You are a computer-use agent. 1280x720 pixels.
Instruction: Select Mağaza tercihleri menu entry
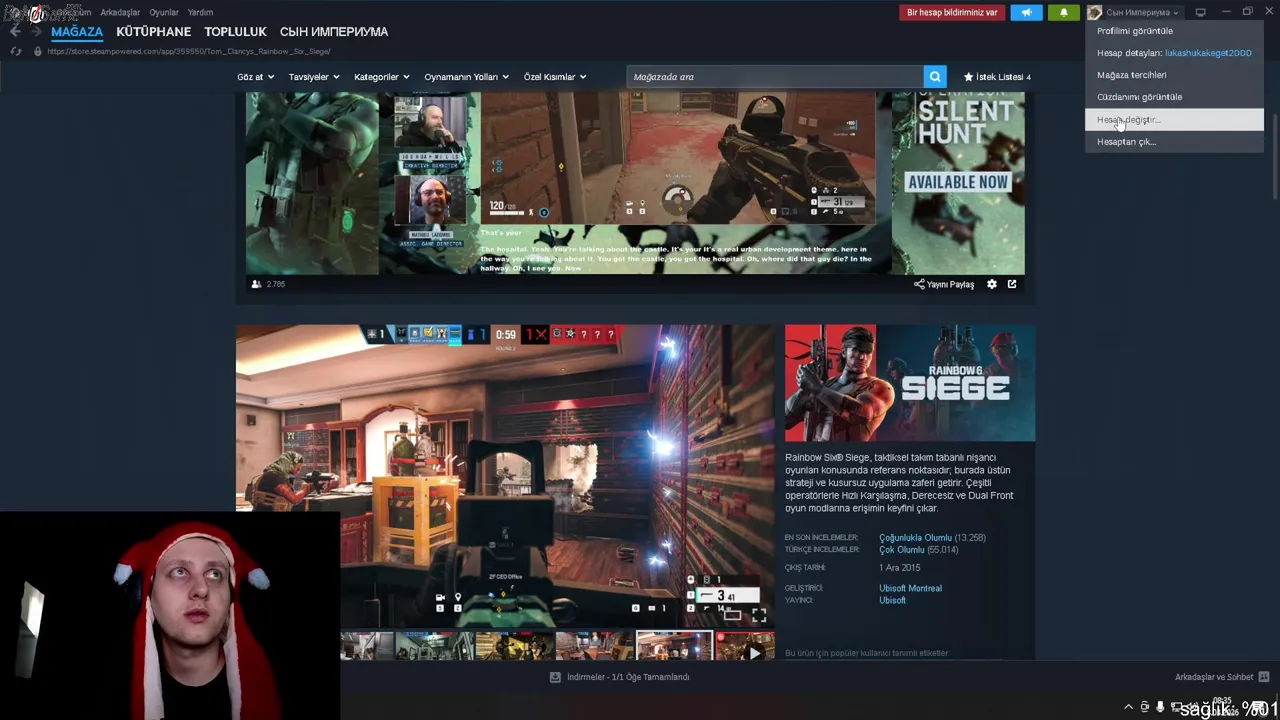(x=1174, y=75)
